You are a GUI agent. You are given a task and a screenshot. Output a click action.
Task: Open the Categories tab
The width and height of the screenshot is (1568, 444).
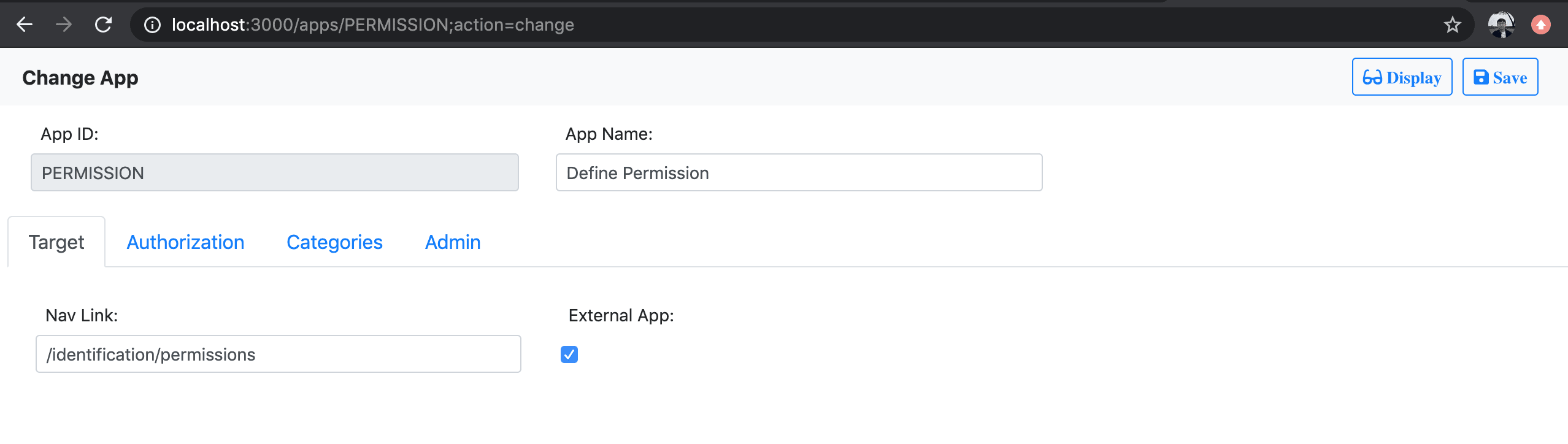coord(334,242)
